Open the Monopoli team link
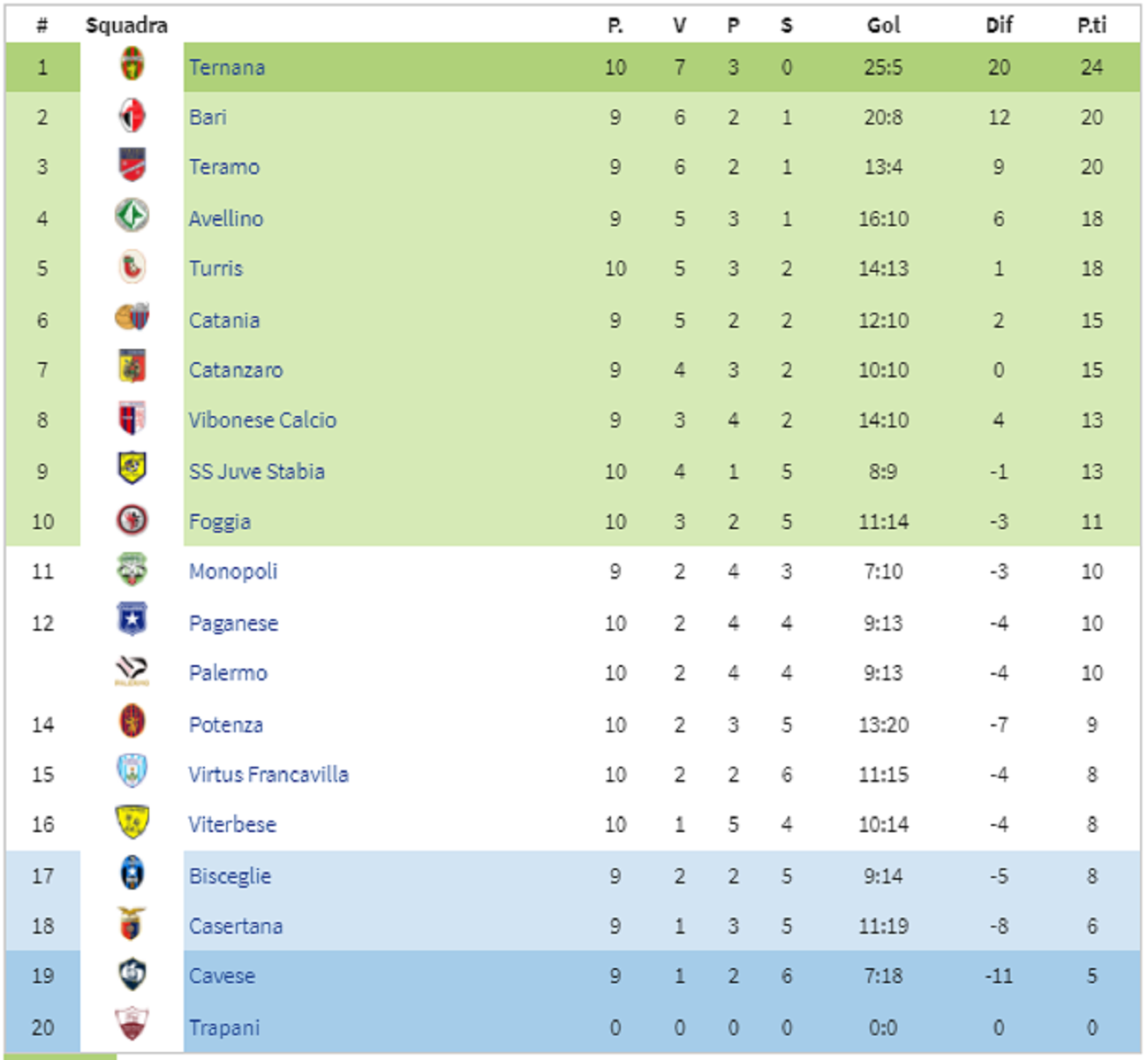 [x=233, y=572]
